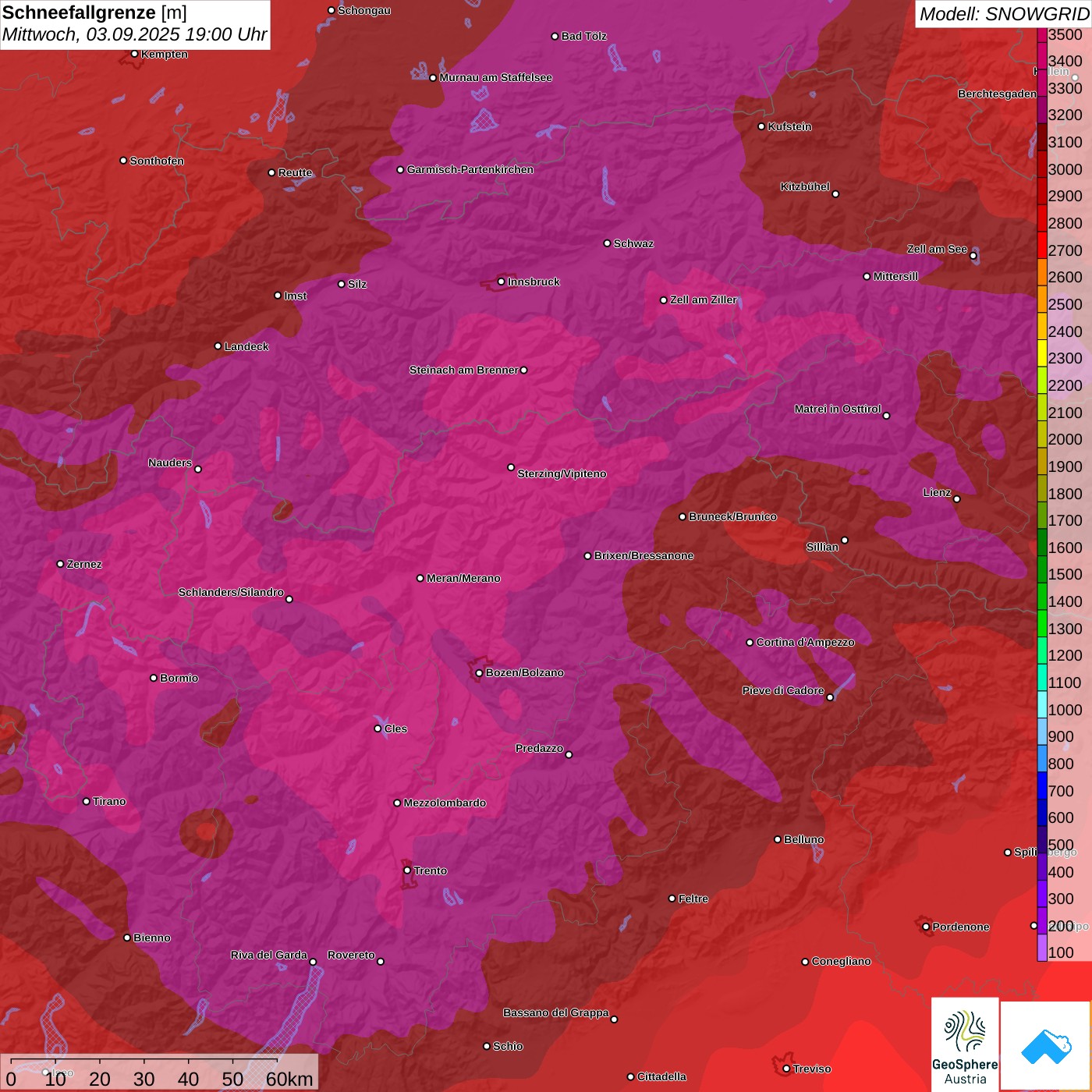Click the Bassano del Grappa label
1092x1092 pixels.
click(x=555, y=1012)
